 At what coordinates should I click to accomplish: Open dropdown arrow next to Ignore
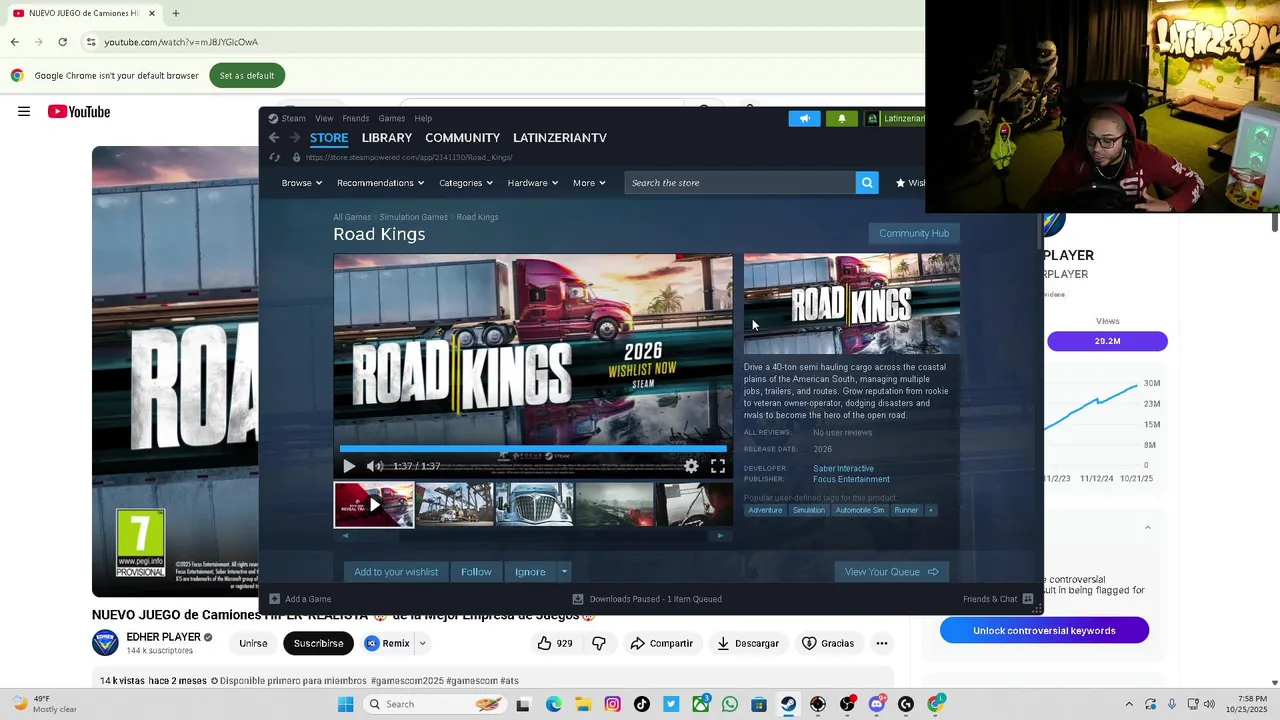pyautogui.click(x=564, y=572)
